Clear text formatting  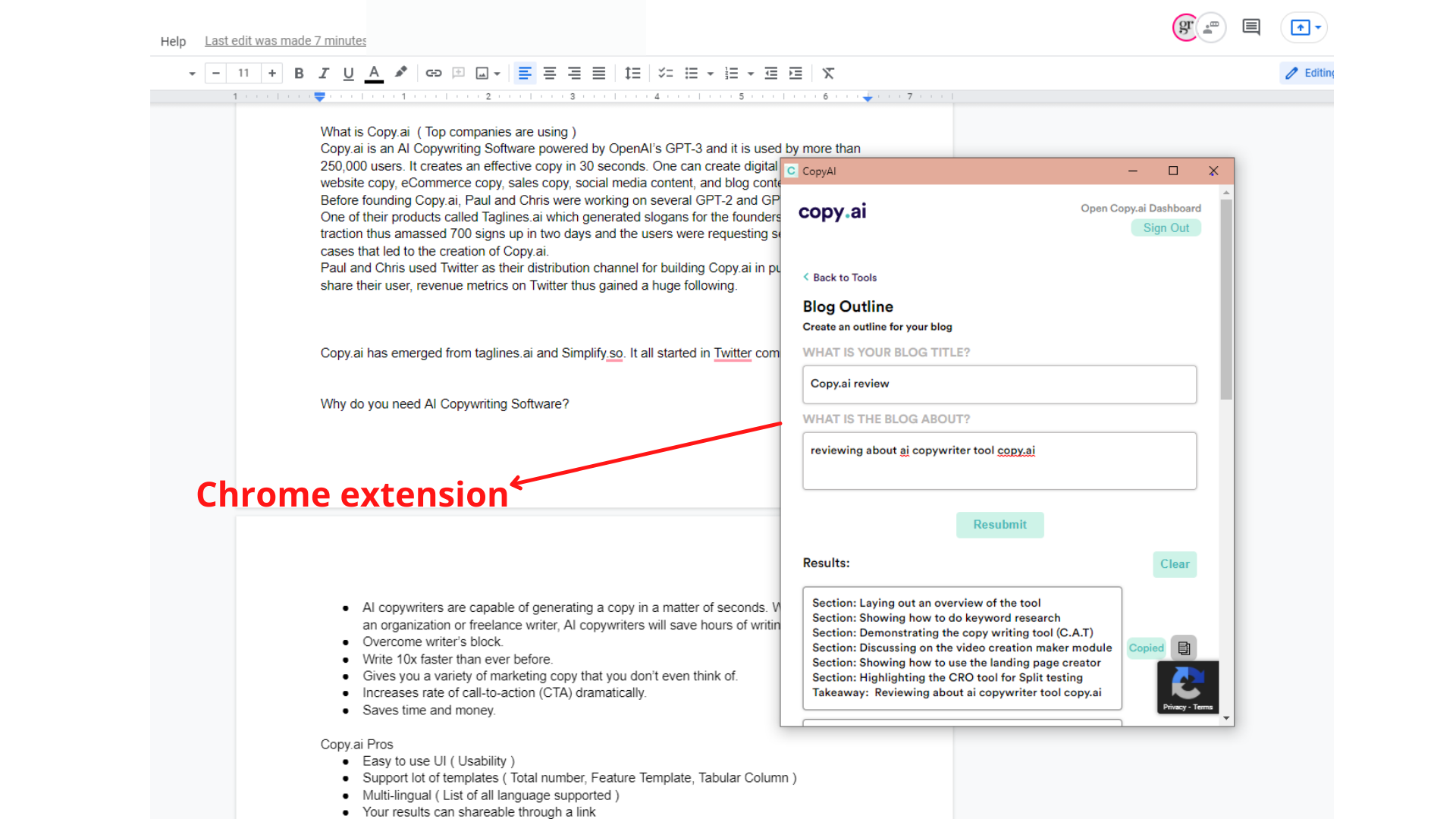(828, 74)
